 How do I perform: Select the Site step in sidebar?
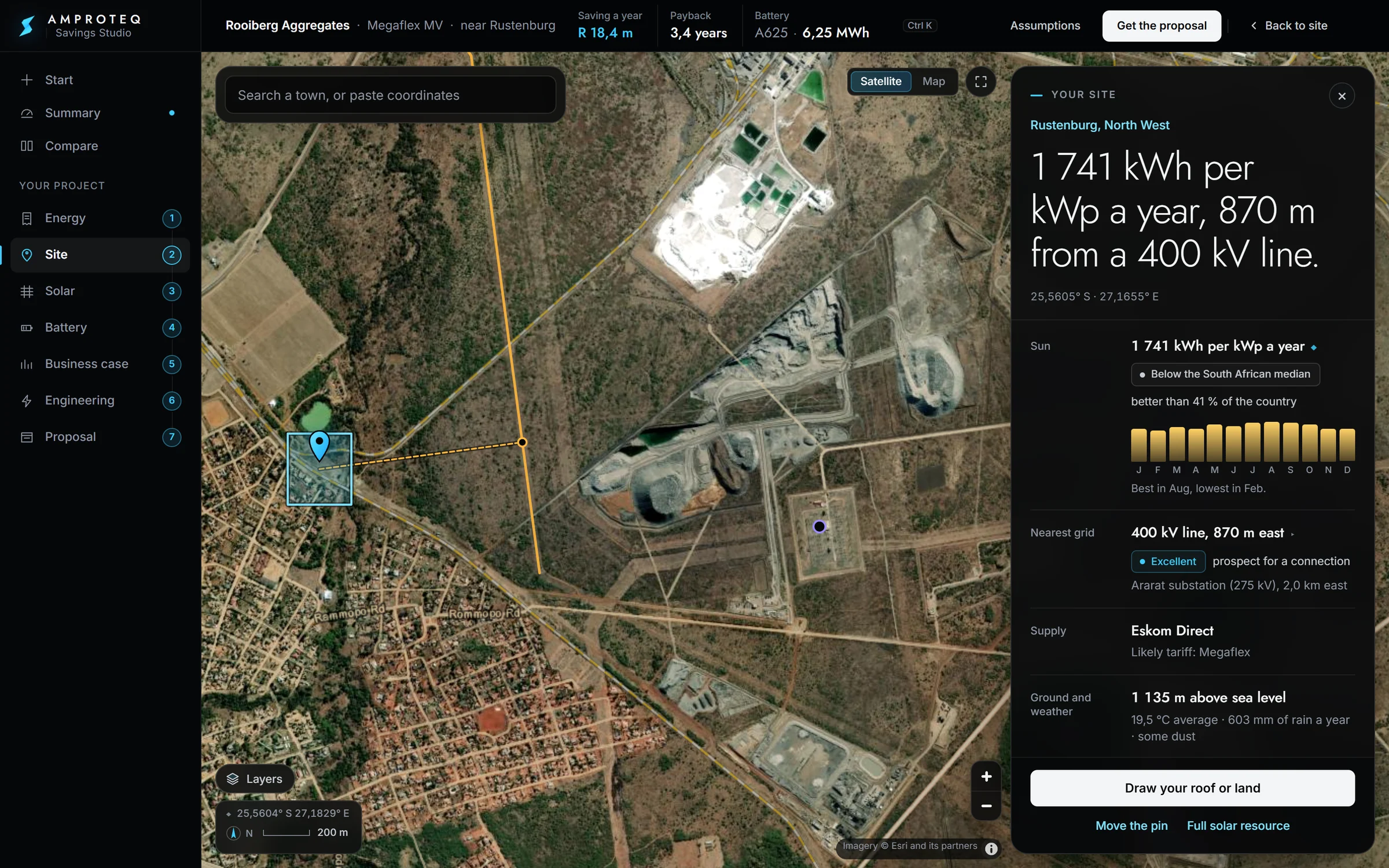[100, 255]
